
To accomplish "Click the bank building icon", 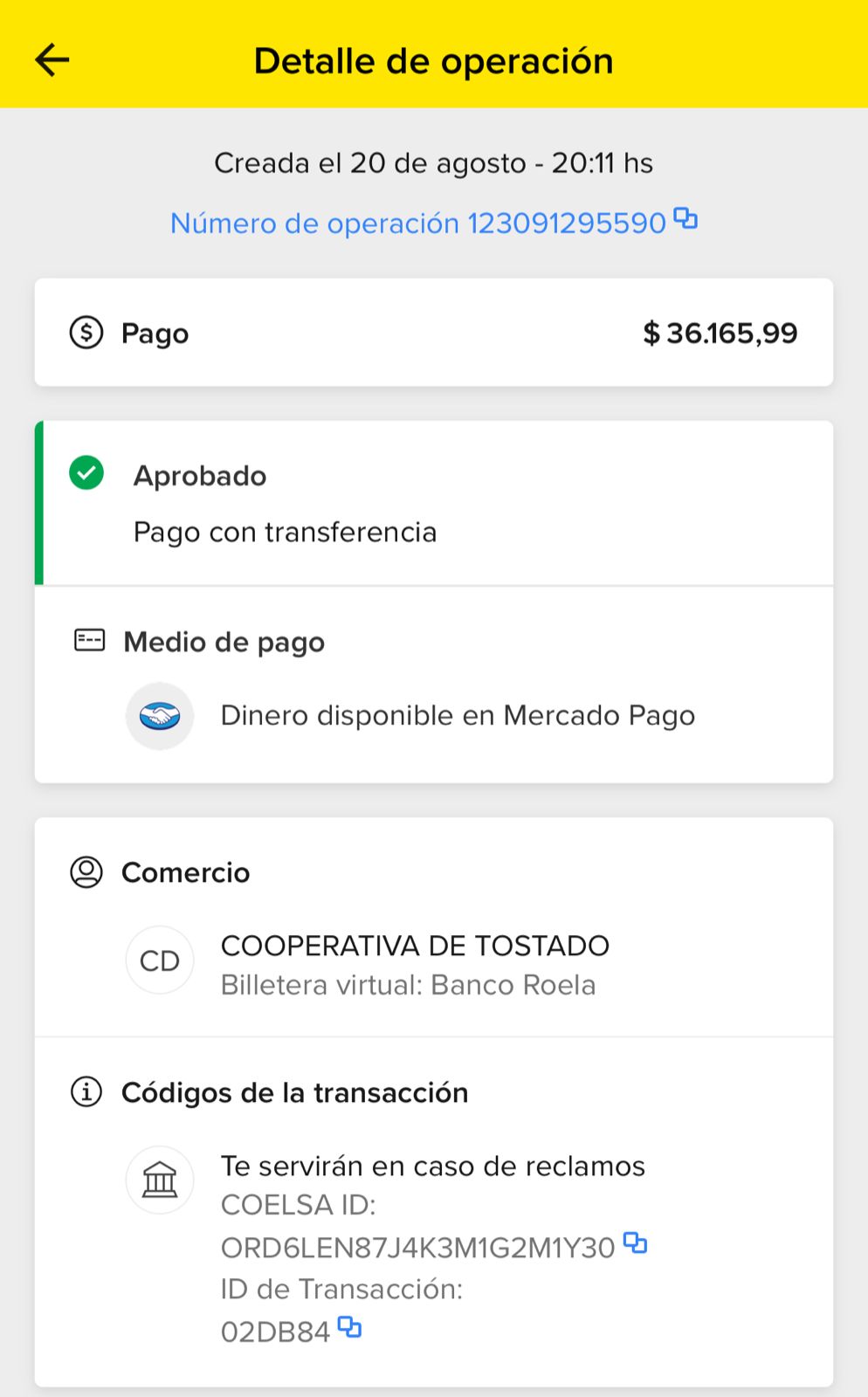I will 160,1180.
